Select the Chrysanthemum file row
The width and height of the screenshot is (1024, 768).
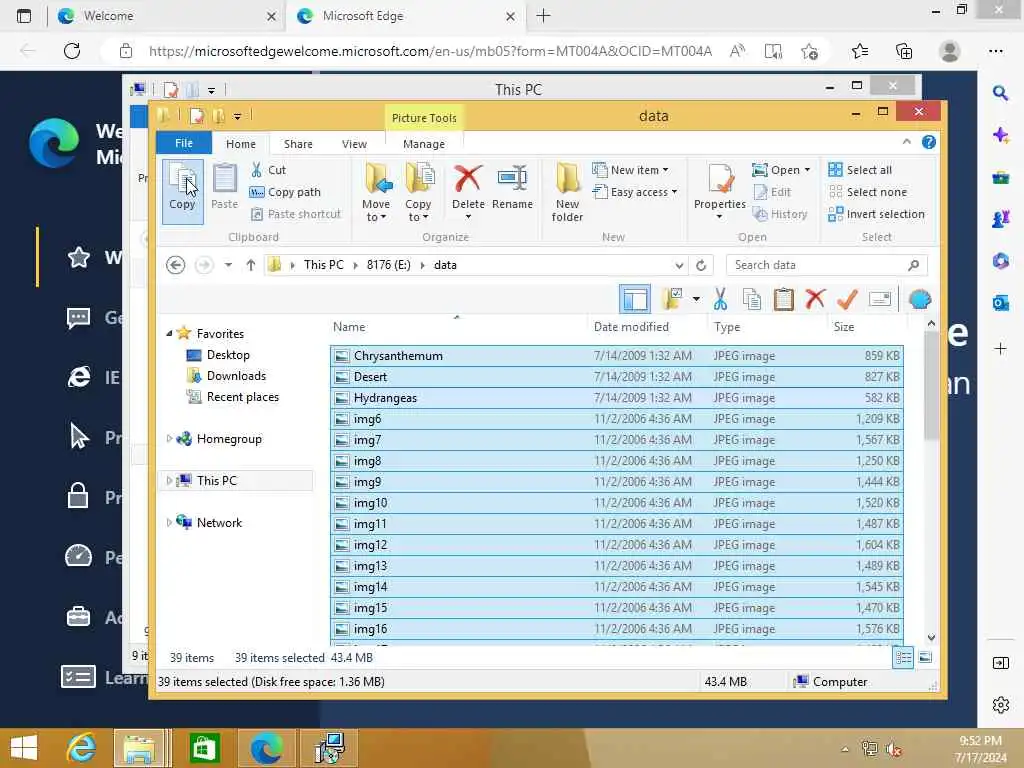[x=616, y=356]
